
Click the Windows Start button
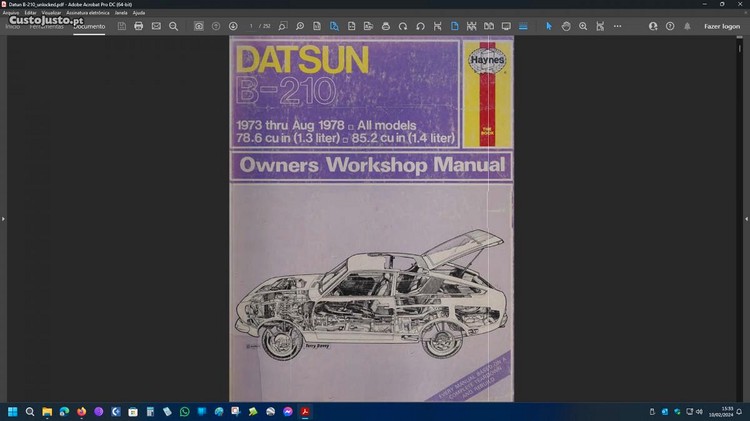pyautogui.click(x=13, y=411)
